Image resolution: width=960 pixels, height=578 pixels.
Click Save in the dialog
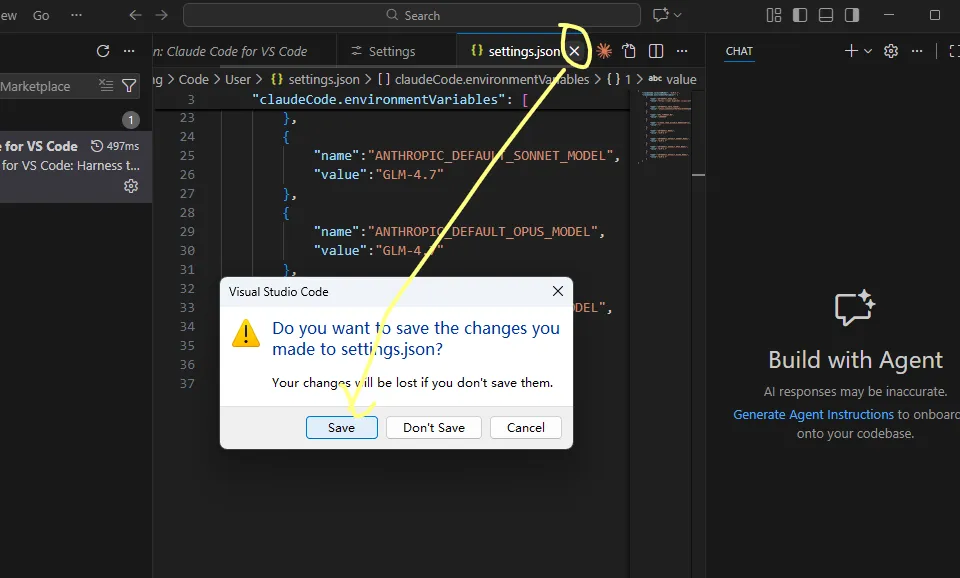tap(342, 427)
